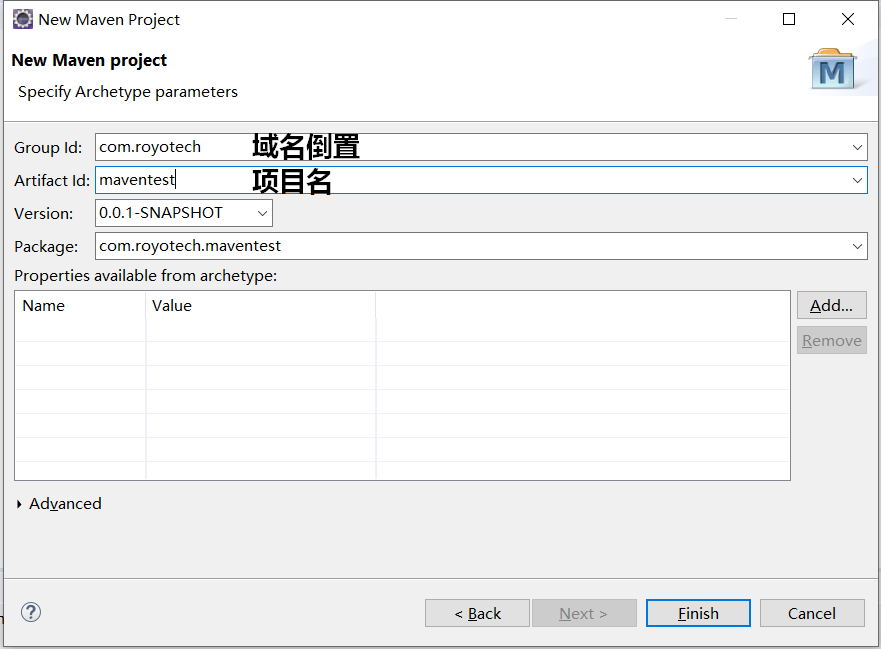Go back with the Back button

coord(477,613)
